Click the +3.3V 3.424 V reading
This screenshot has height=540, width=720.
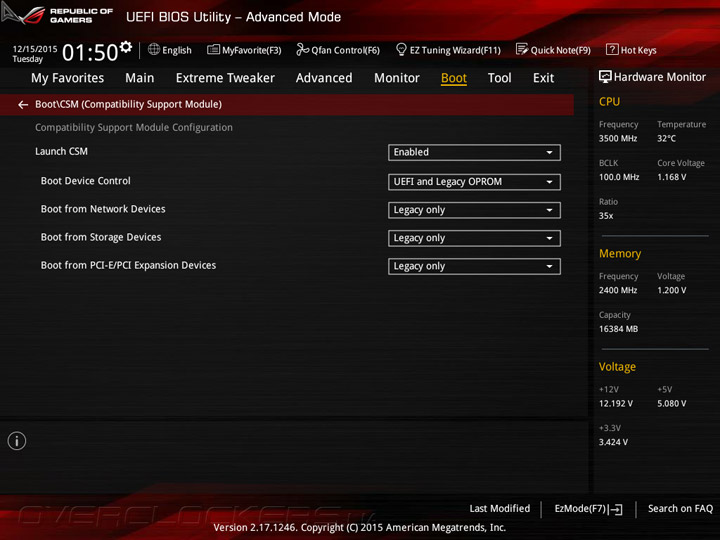[613, 442]
